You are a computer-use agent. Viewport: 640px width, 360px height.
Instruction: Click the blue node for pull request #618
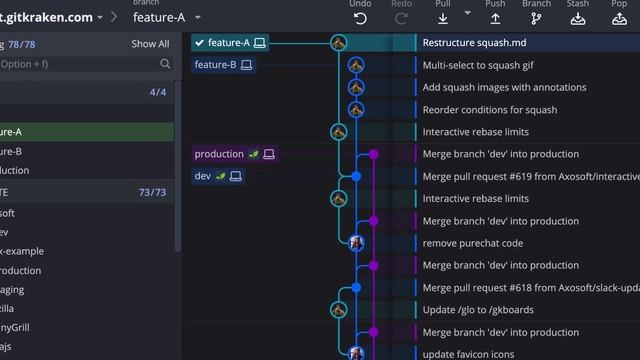[x=356, y=288]
